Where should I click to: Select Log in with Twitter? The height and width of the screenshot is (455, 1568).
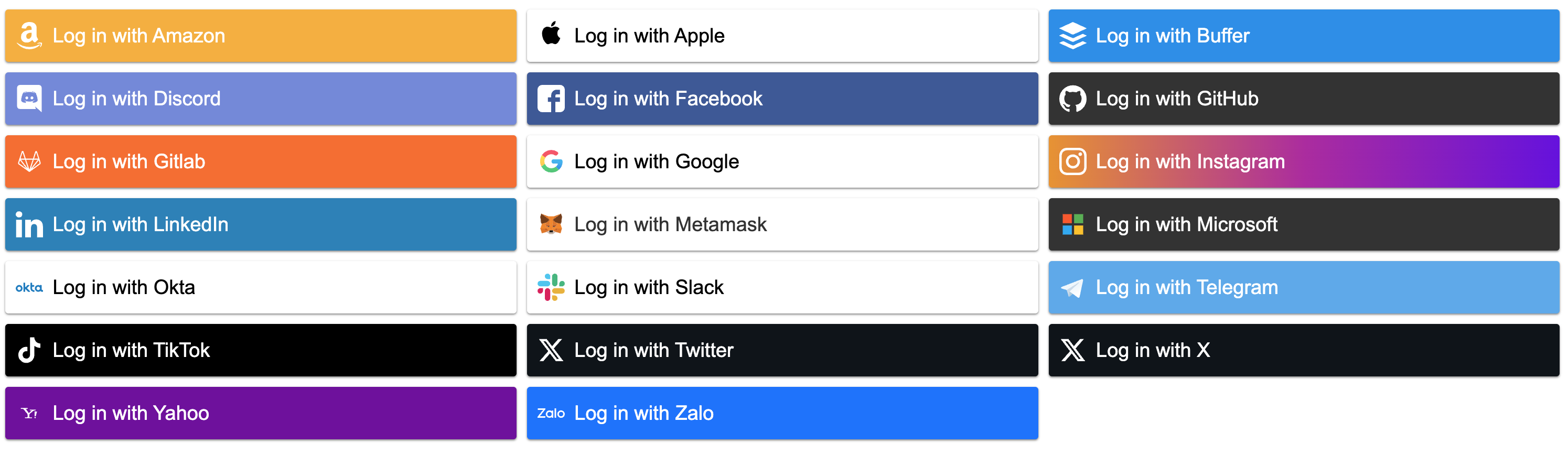click(x=782, y=350)
